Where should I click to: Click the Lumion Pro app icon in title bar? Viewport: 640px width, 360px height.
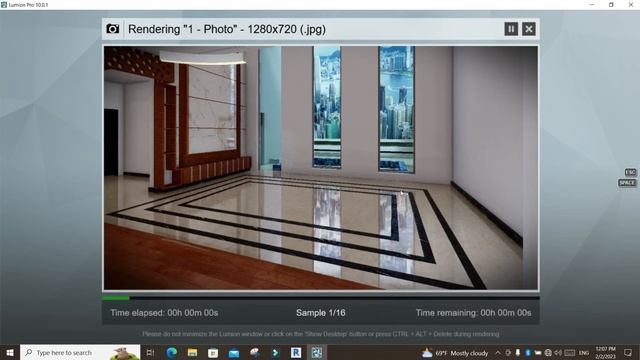point(4,4)
